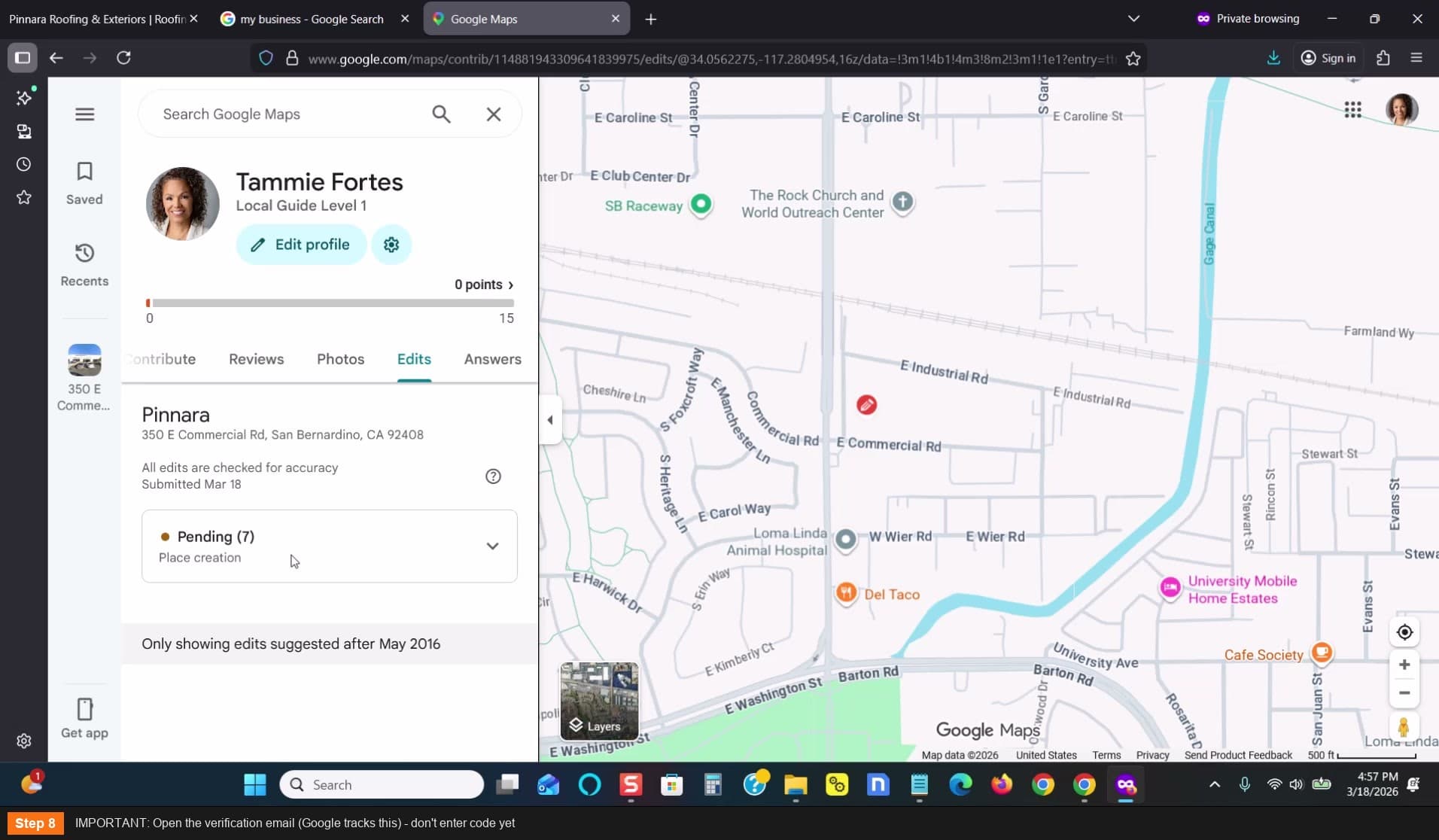1439x840 pixels.
Task: Collapse the side panel with the arrow
Action: coord(550,420)
